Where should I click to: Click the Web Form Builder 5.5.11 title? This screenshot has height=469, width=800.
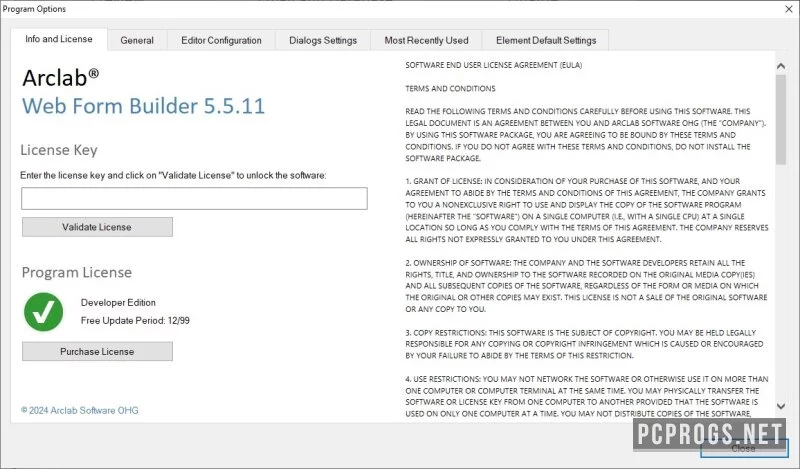tap(143, 106)
